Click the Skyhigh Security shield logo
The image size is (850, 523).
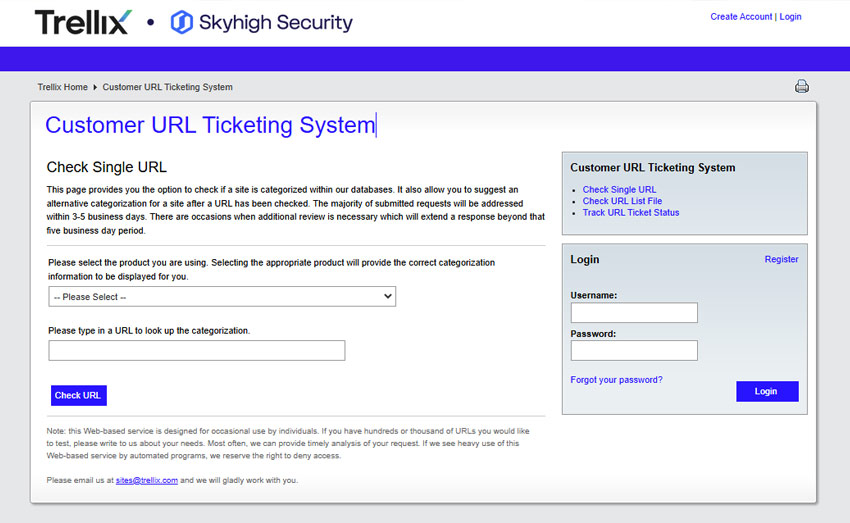182,22
